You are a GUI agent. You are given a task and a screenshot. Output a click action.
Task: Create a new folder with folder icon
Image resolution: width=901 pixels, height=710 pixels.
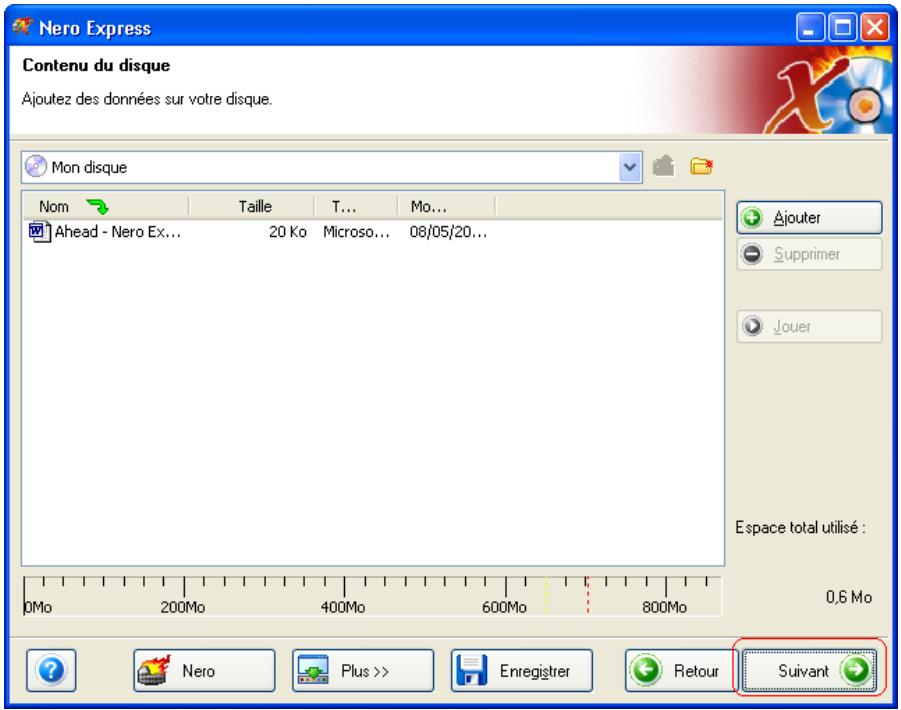[x=702, y=167]
